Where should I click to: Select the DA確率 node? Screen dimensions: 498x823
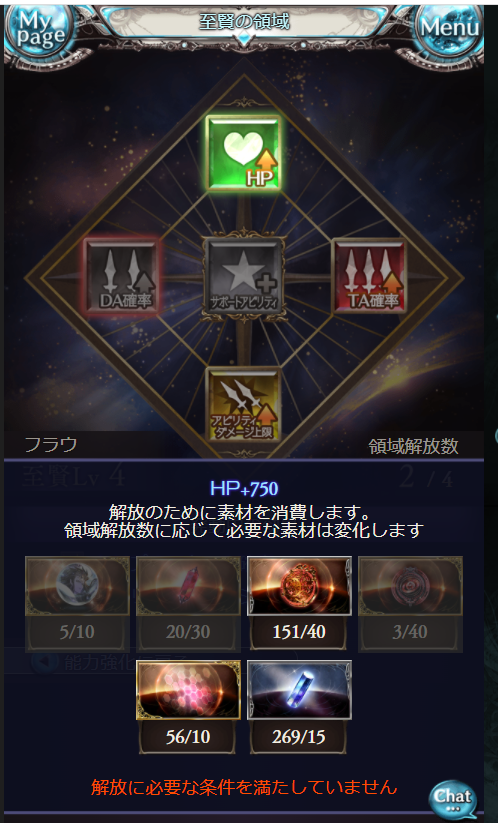click(x=121, y=276)
